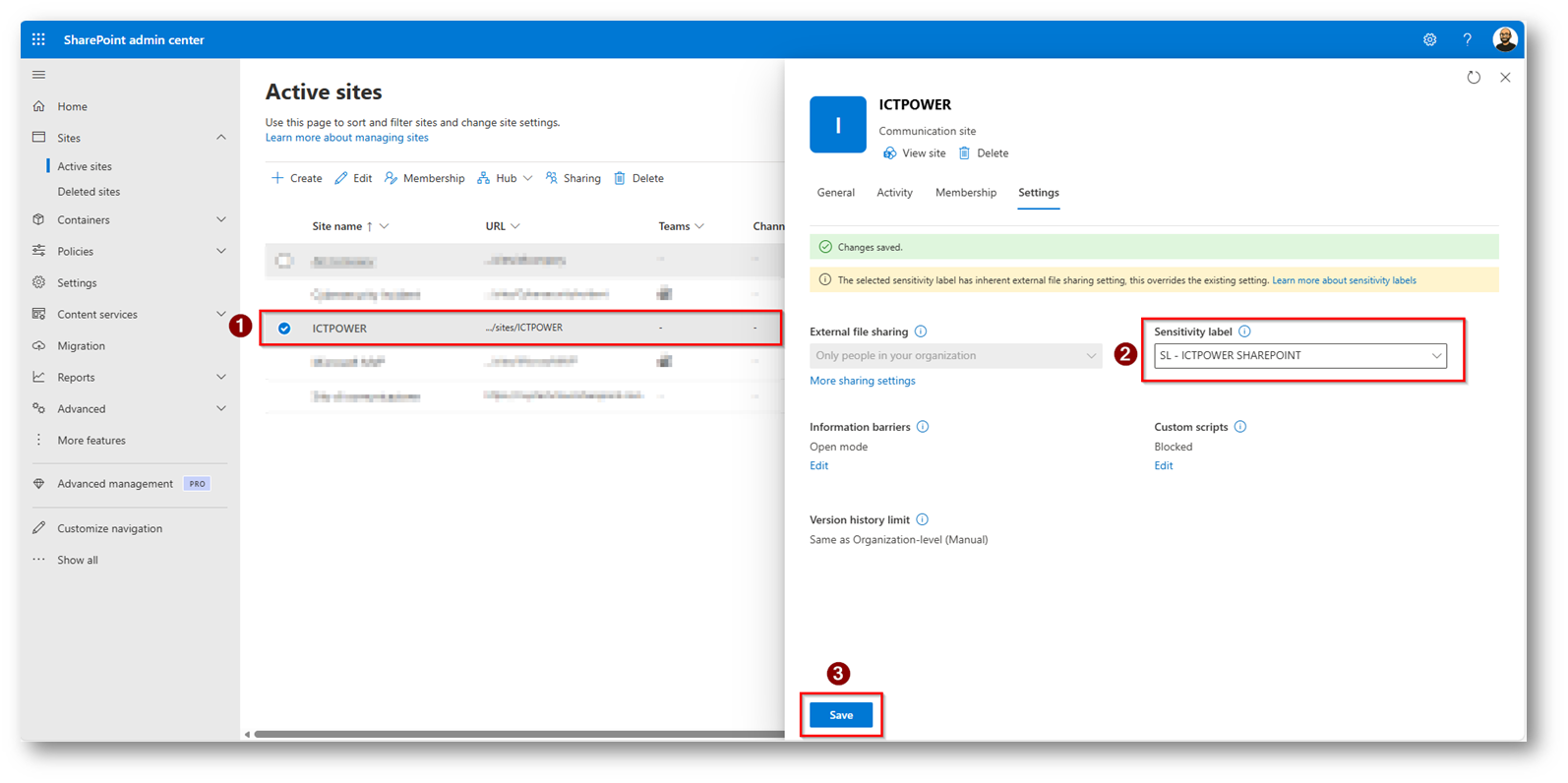Collapse the Sites section in sidebar
The width and height of the screenshot is (1568, 783).
(x=220, y=138)
